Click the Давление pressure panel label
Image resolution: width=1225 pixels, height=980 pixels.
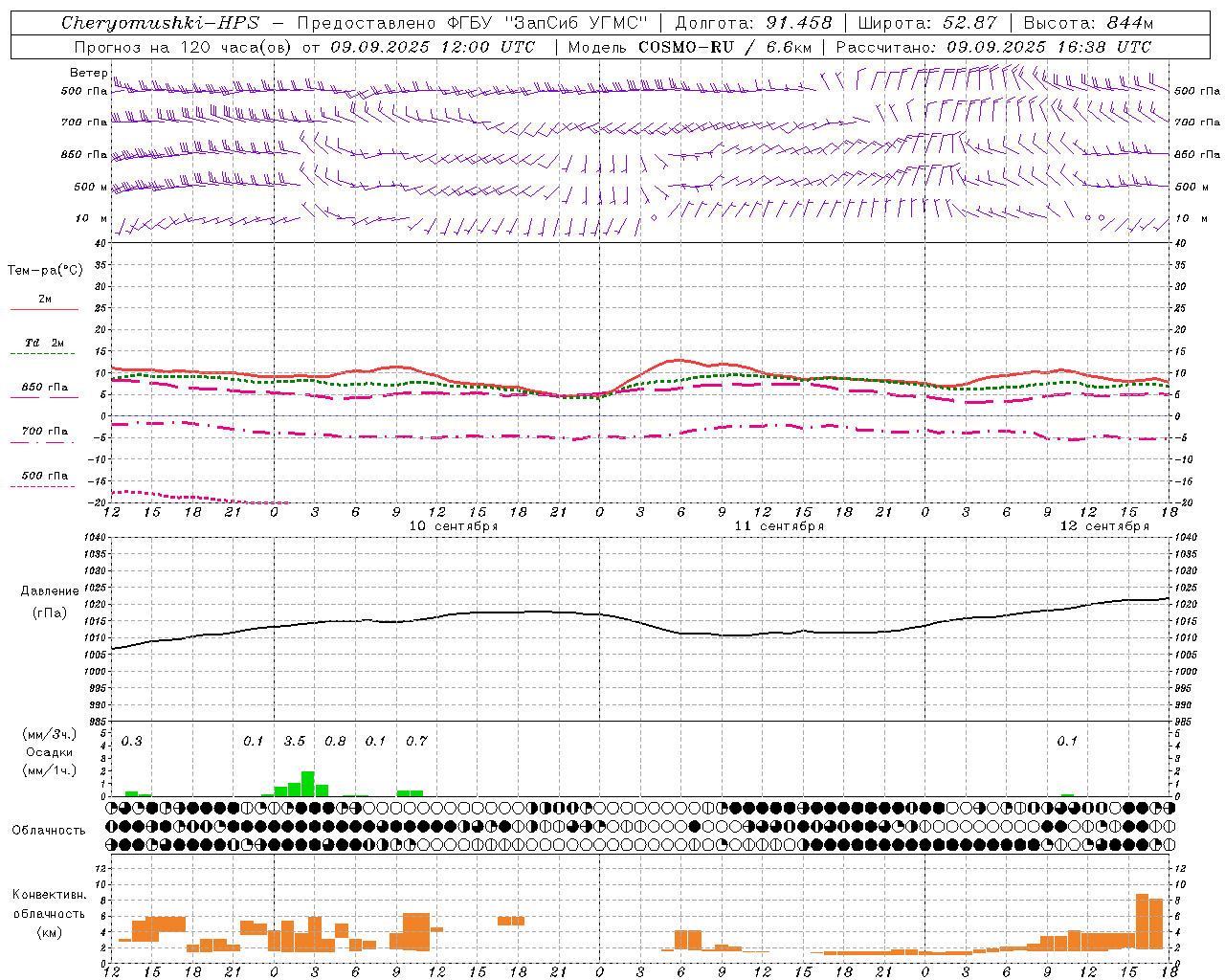pyautogui.click(x=50, y=591)
